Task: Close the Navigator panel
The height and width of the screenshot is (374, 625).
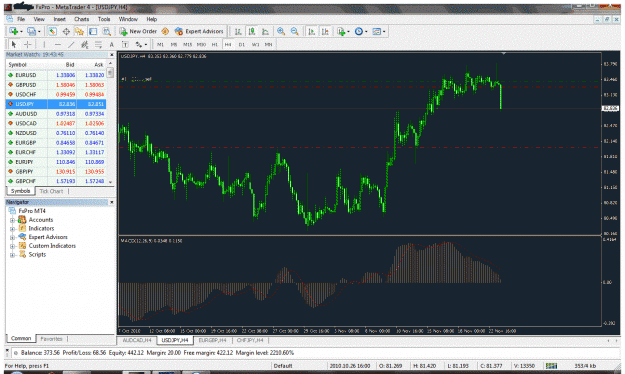Action: (112, 202)
